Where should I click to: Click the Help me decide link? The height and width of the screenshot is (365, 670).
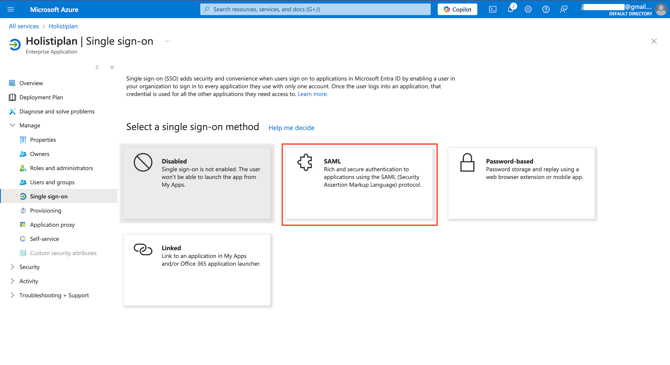click(x=291, y=128)
